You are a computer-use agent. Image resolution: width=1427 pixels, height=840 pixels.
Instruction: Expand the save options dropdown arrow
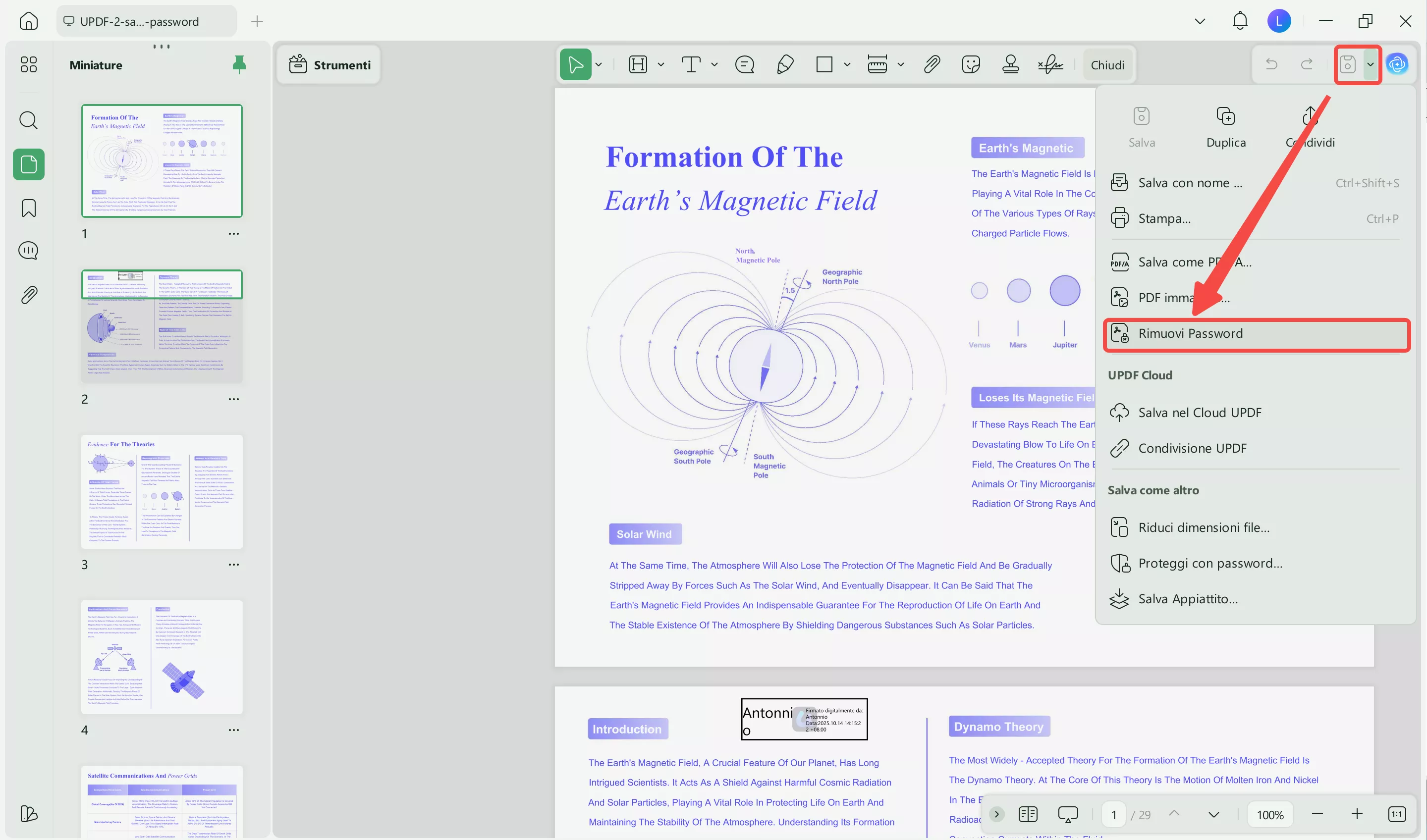pos(1370,64)
